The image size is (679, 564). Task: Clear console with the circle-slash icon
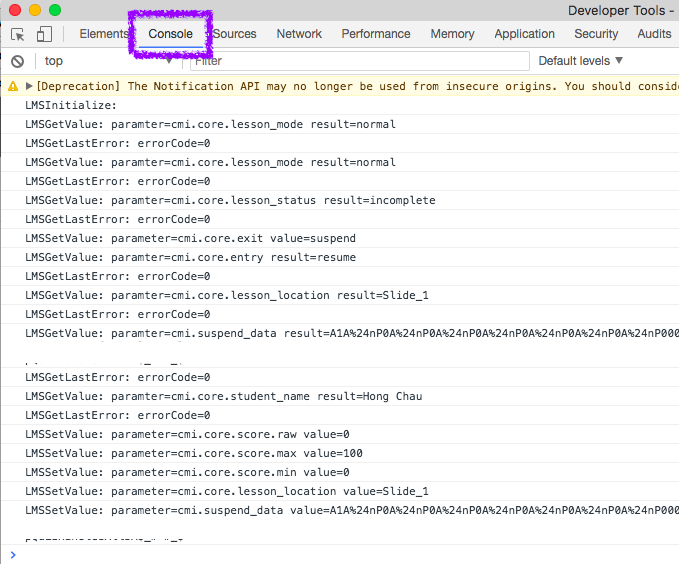point(17,61)
